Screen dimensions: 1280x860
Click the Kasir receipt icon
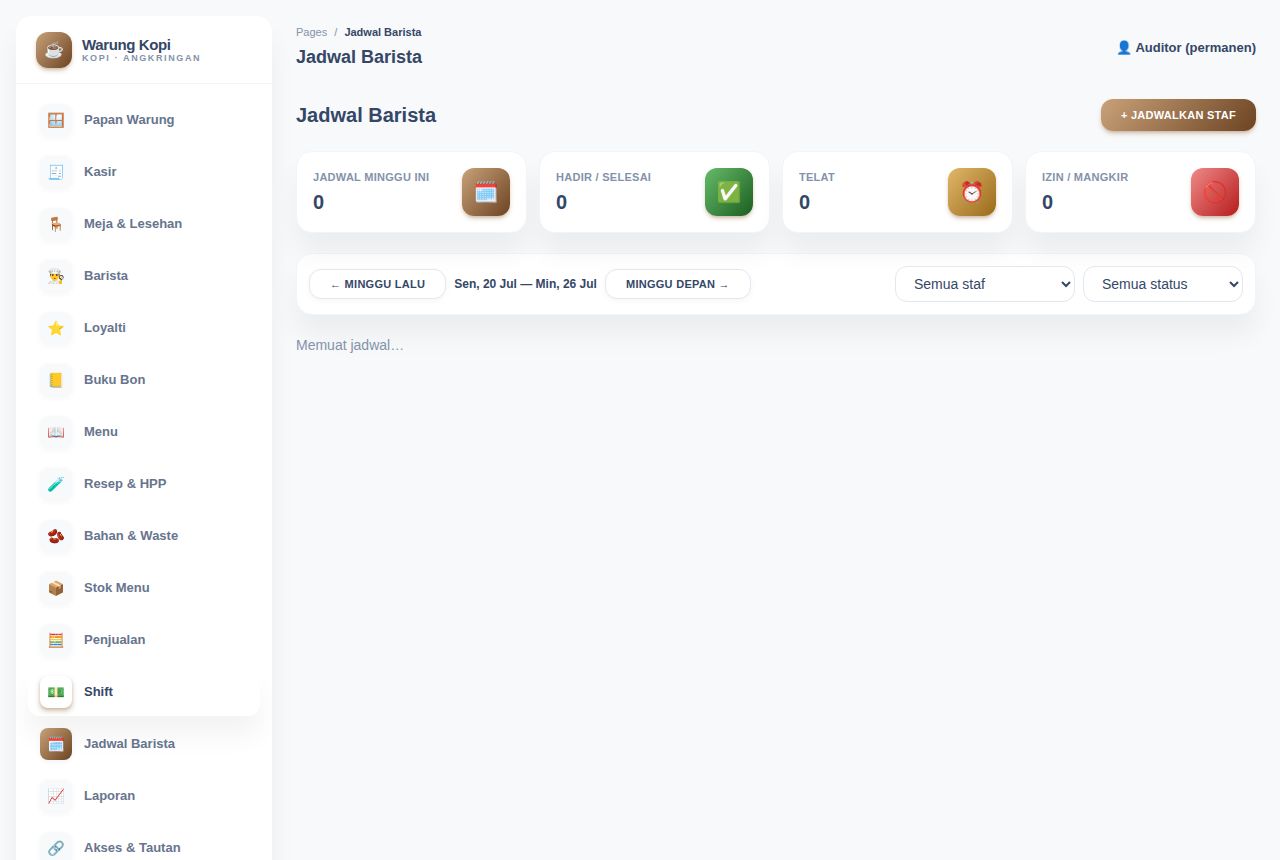[x=56, y=172]
